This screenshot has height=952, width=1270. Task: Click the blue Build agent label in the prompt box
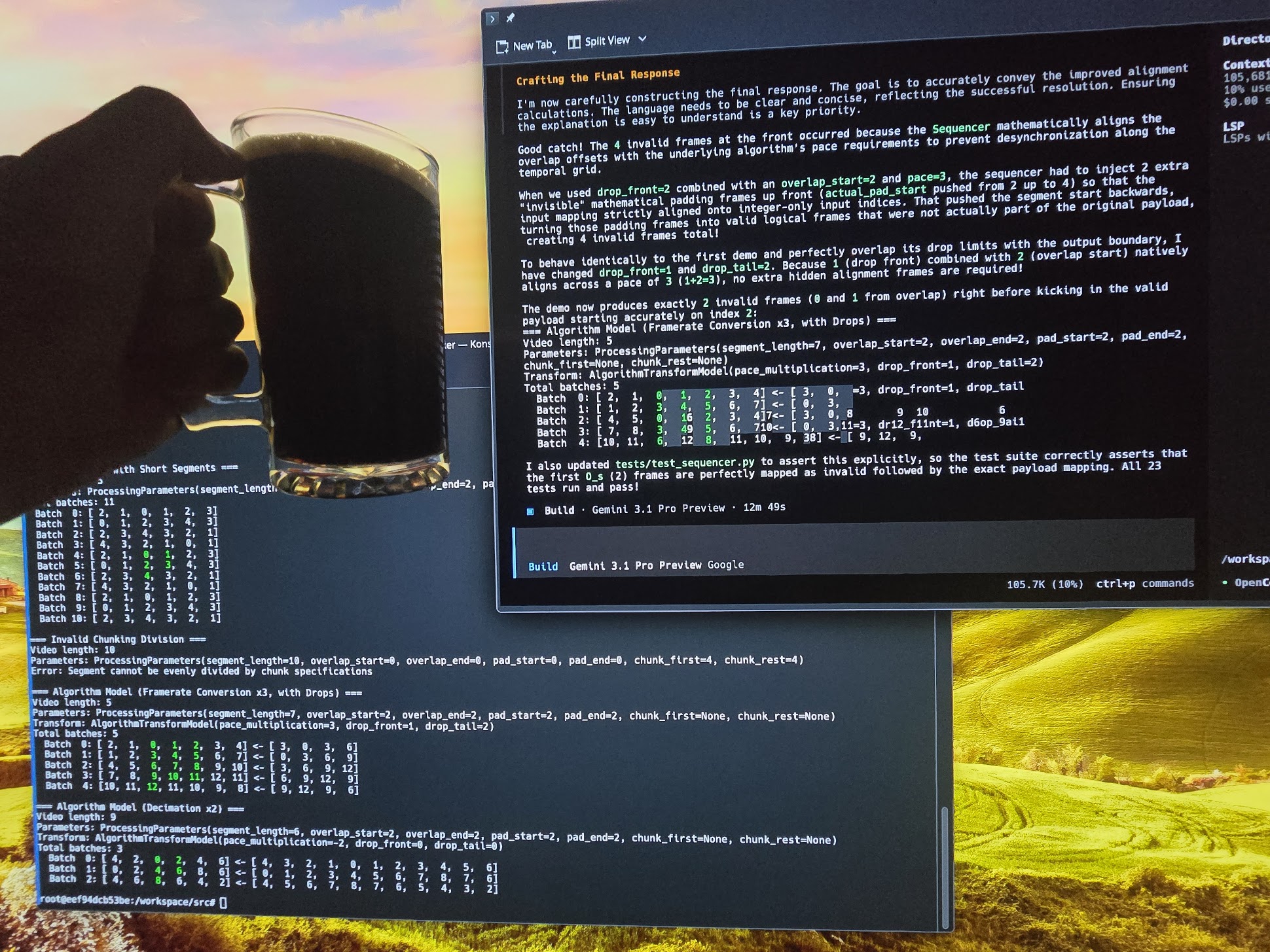pyautogui.click(x=543, y=567)
